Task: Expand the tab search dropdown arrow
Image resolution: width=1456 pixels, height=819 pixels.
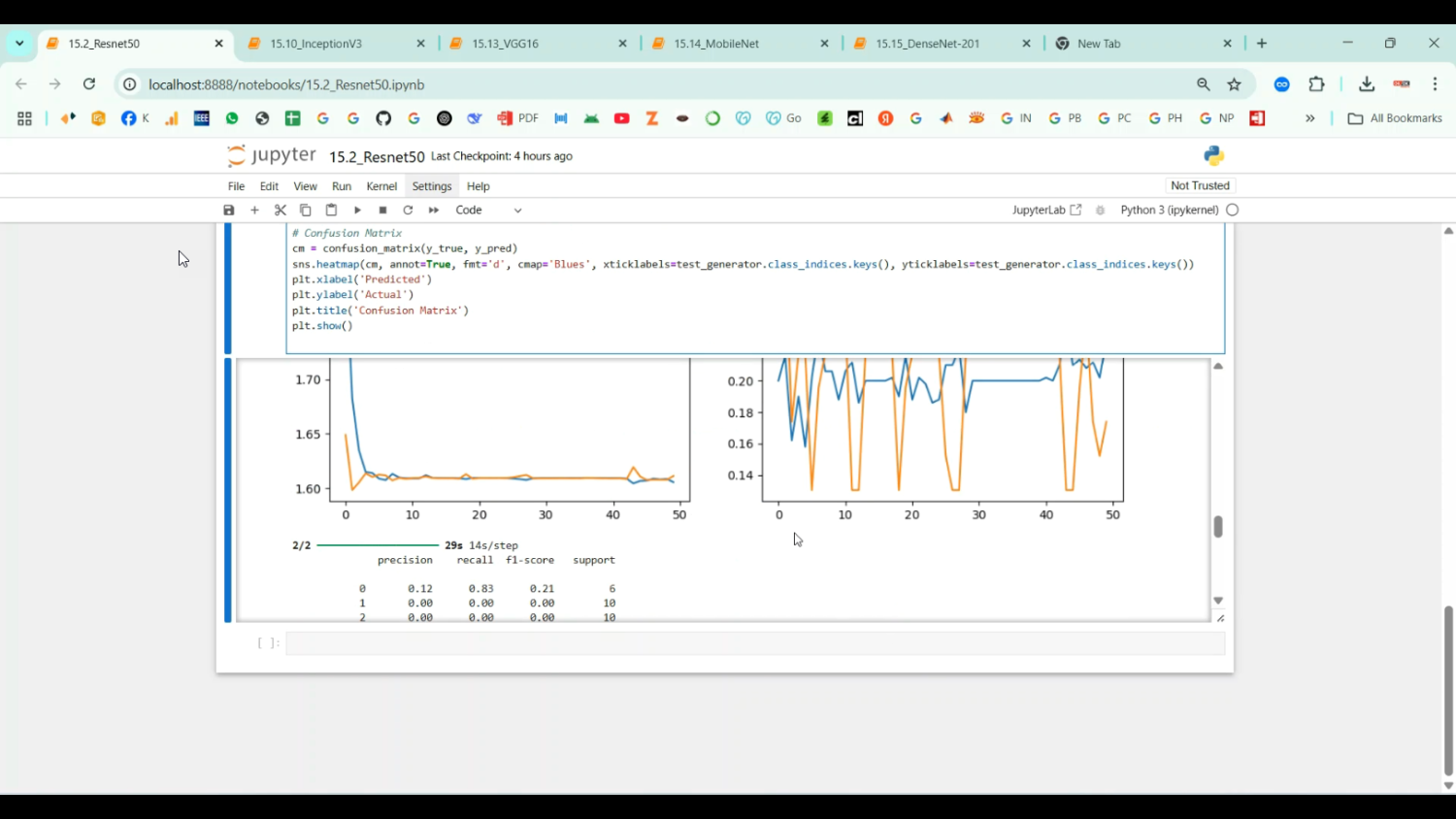Action: tap(19, 44)
